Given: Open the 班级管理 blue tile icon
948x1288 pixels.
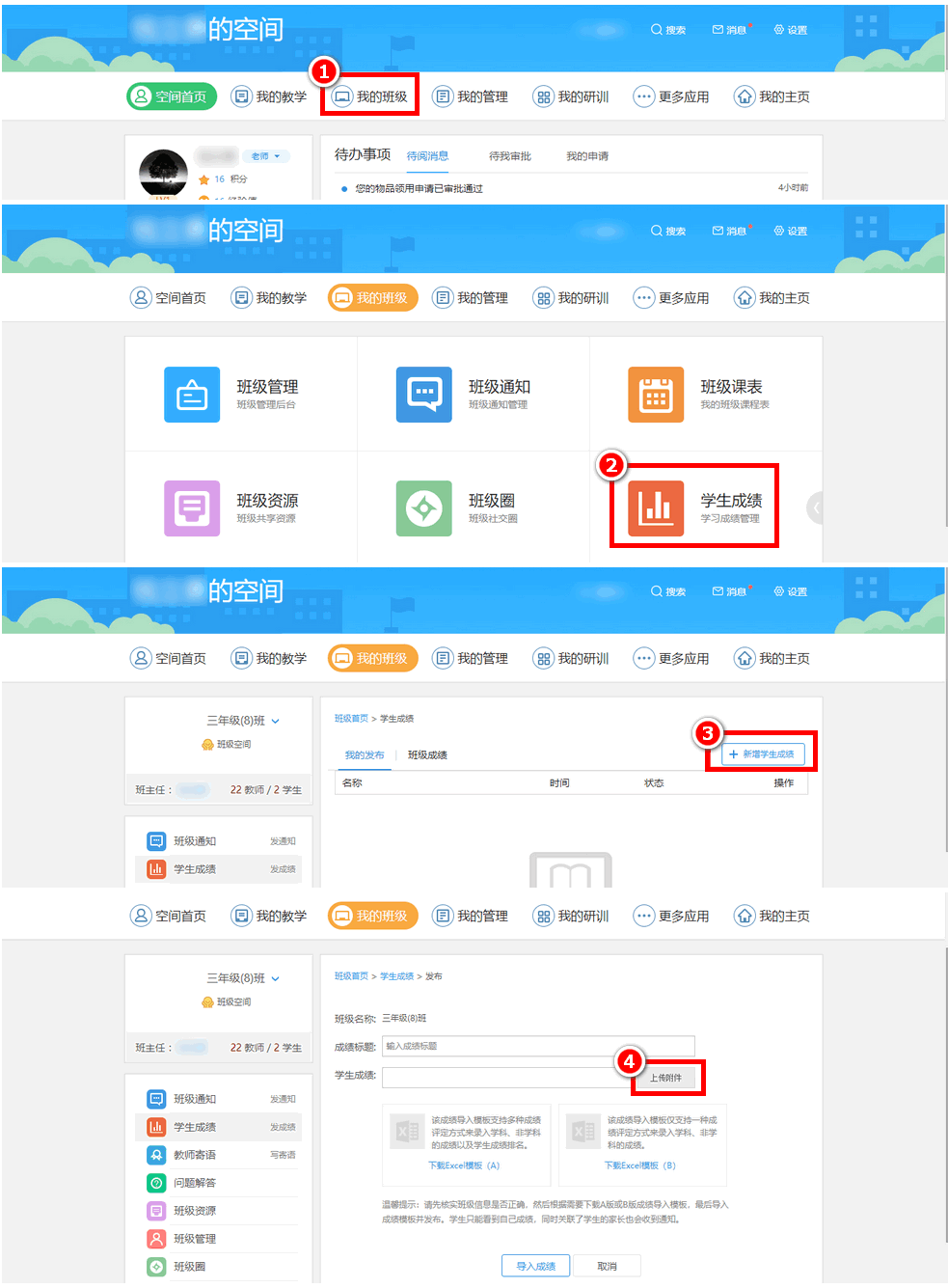Looking at the screenshot, I should click(x=192, y=395).
